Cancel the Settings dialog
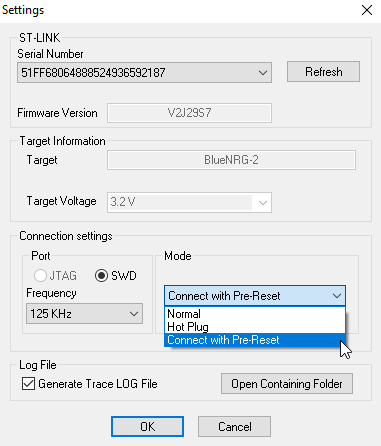The height and width of the screenshot is (446, 381). pos(234,426)
